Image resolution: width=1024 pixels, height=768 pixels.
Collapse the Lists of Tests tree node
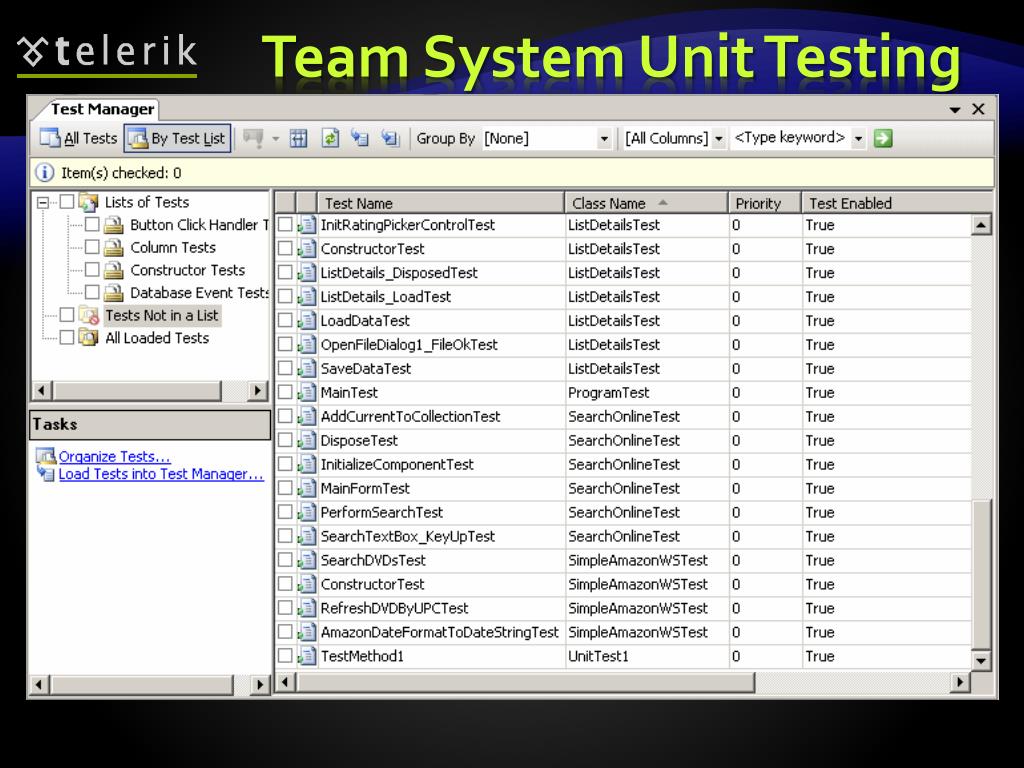click(x=43, y=202)
